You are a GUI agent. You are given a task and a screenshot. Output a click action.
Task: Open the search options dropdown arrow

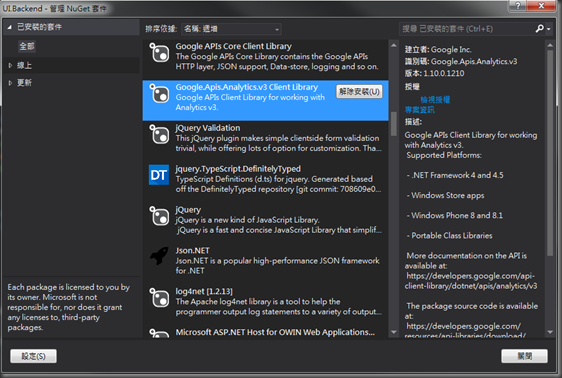pos(549,29)
